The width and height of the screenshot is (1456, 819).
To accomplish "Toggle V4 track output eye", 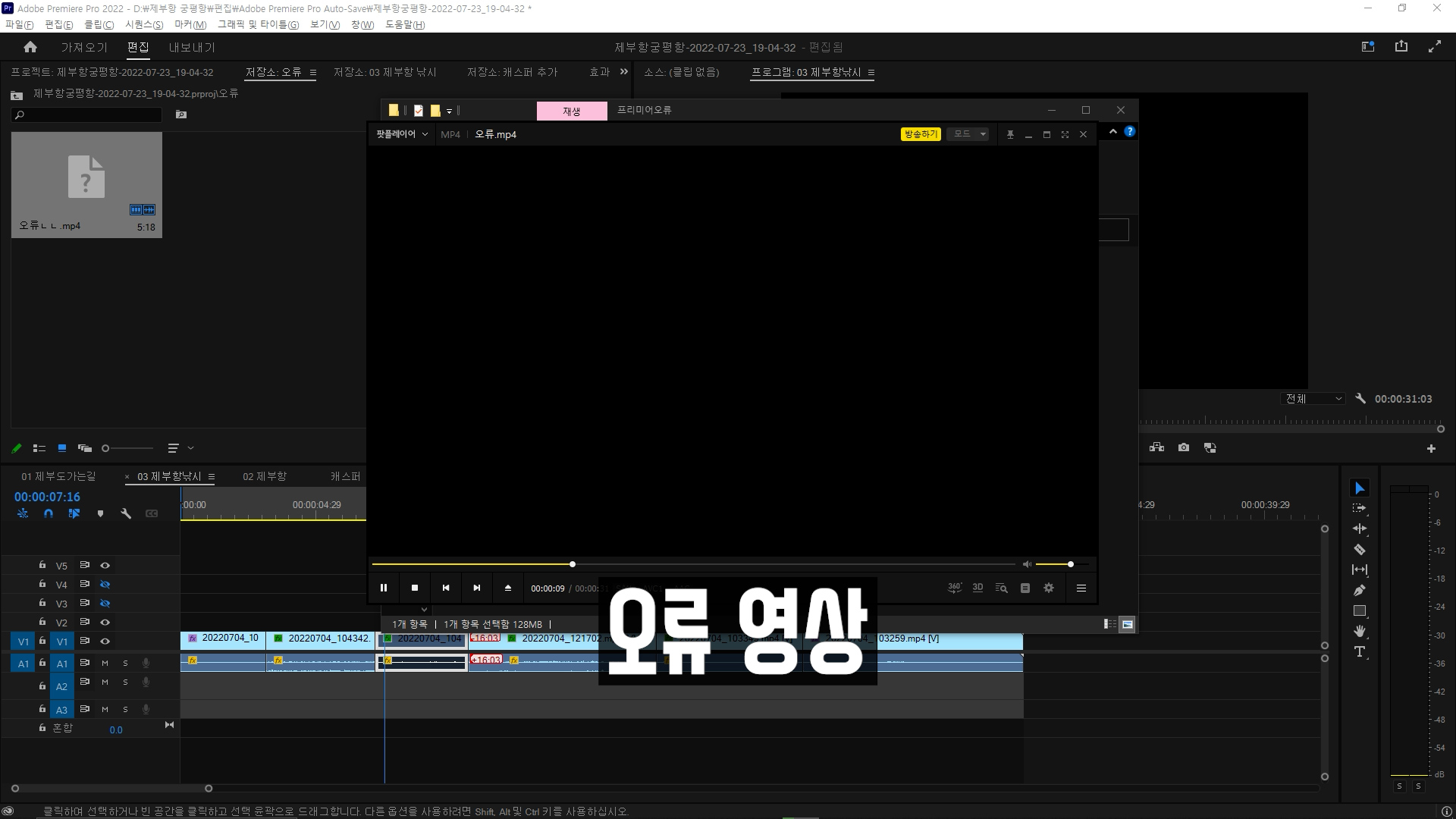I will click(105, 584).
